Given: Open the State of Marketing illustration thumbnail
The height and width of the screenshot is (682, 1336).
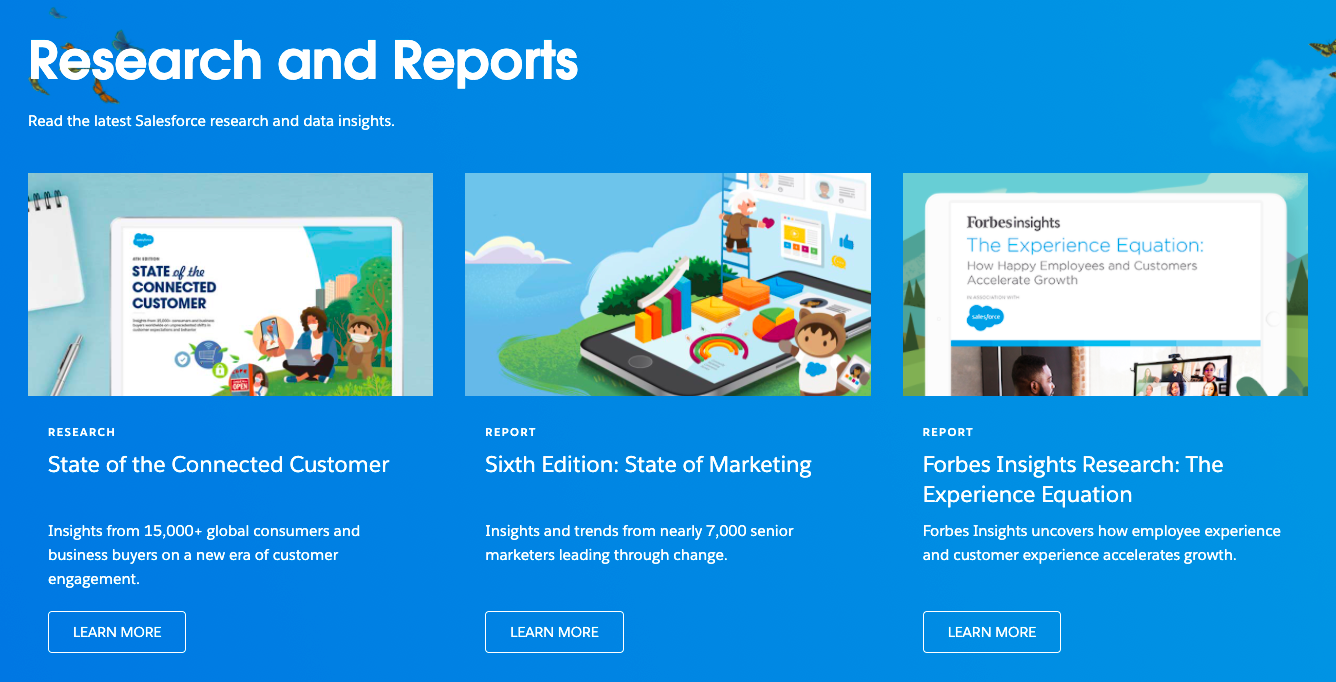Looking at the screenshot, I should (667, 283).
